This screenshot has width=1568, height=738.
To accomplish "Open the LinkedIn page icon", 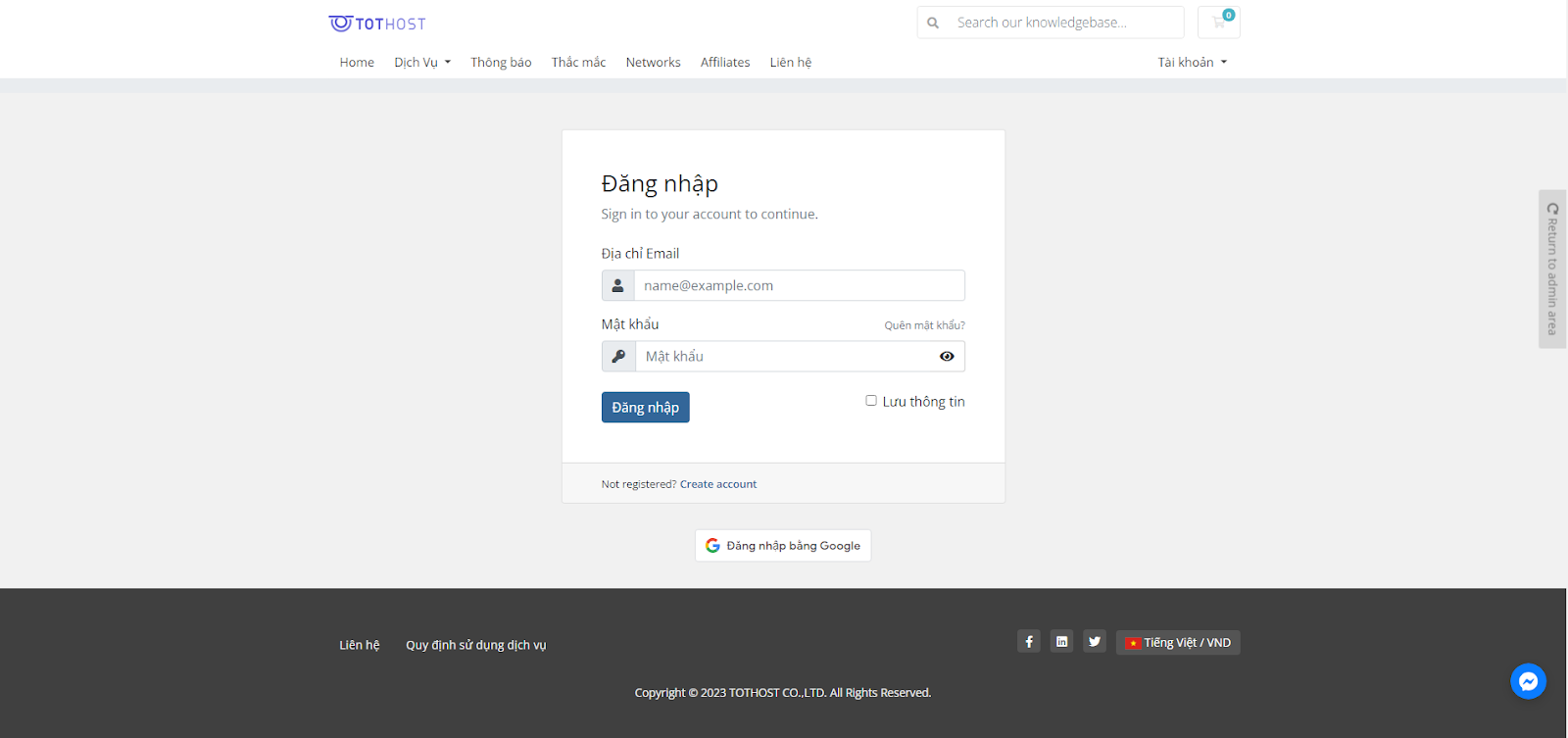I will tap(1061, 642).
